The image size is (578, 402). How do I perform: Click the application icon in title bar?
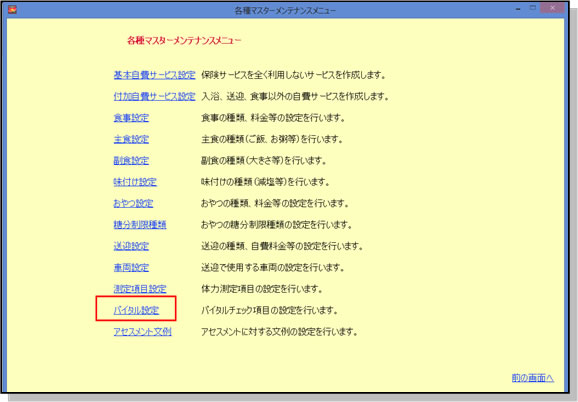[12, 9]
